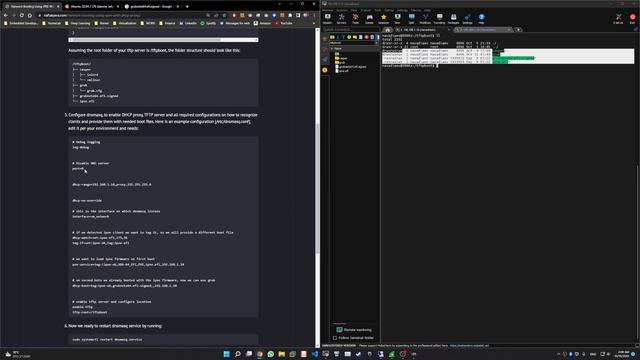Open the Windows Start menu
Screen dimensions: 640x360
point(227,354)
